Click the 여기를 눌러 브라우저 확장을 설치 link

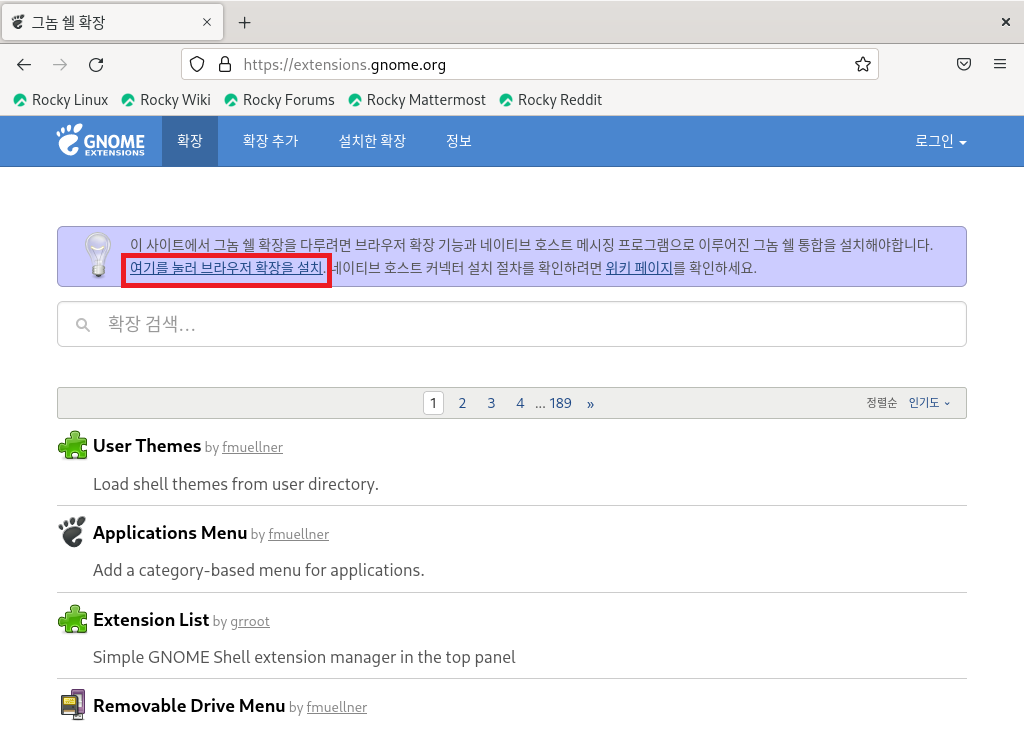[x=226, y=268]
